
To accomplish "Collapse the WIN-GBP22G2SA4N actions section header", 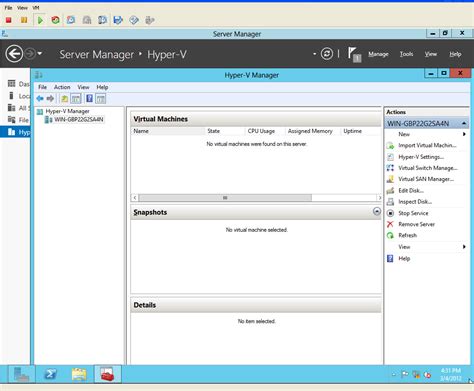I will tap(464, 124).
